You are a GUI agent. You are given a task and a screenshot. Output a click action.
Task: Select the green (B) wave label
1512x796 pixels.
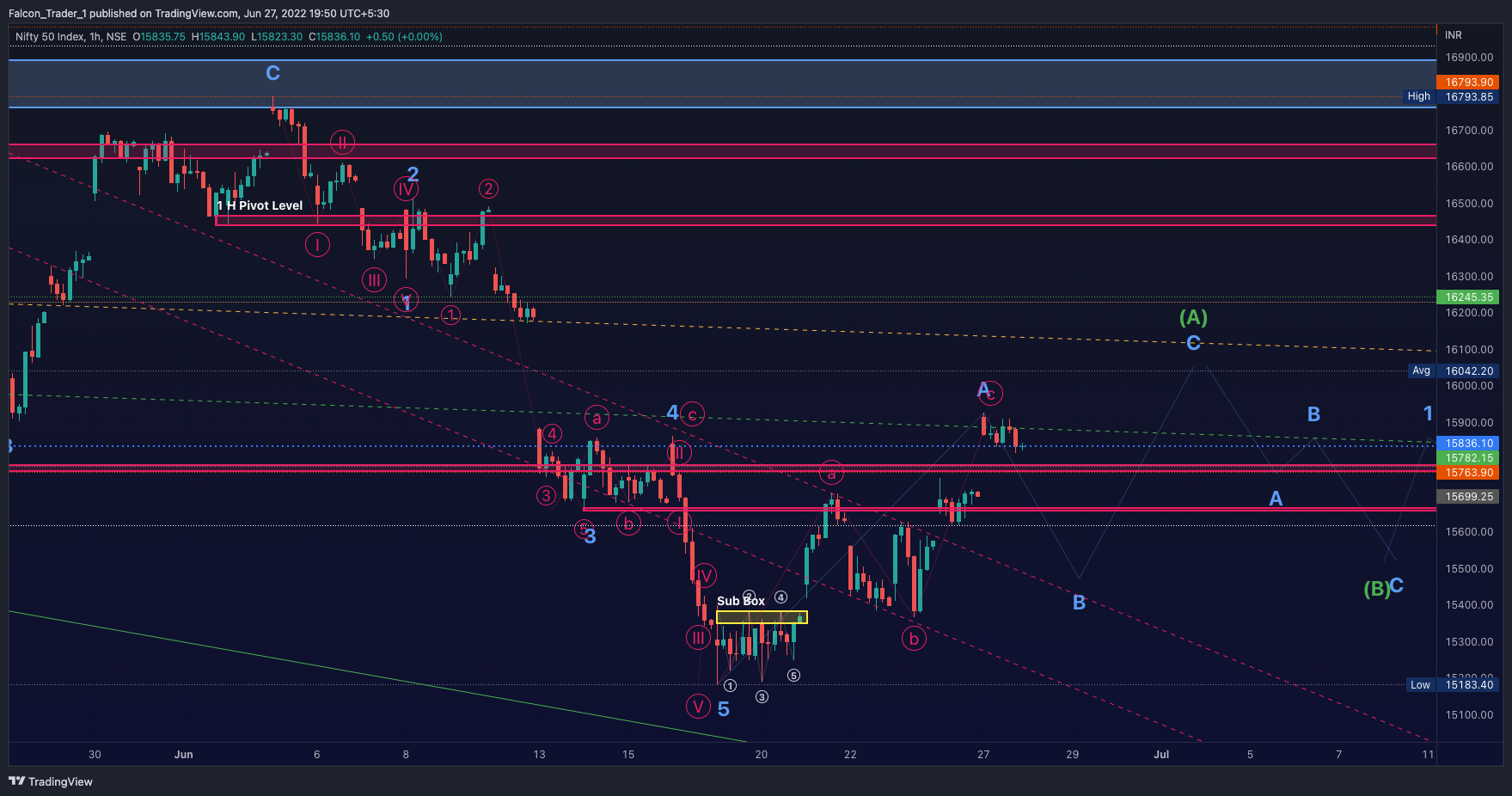coord(1376,589)
